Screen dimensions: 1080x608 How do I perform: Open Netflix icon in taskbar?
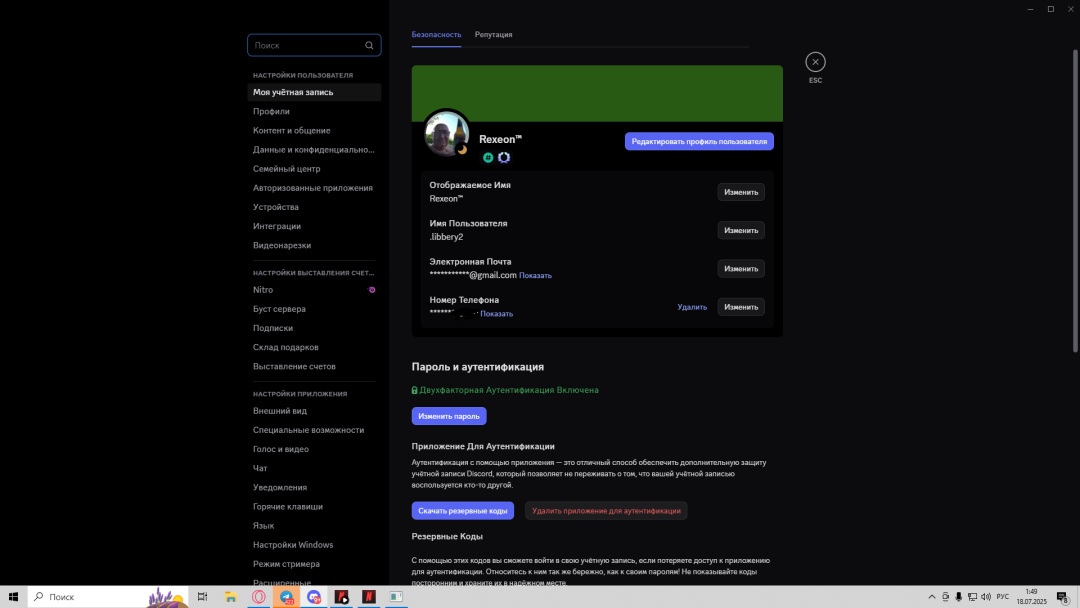click(x=368, y=597)
